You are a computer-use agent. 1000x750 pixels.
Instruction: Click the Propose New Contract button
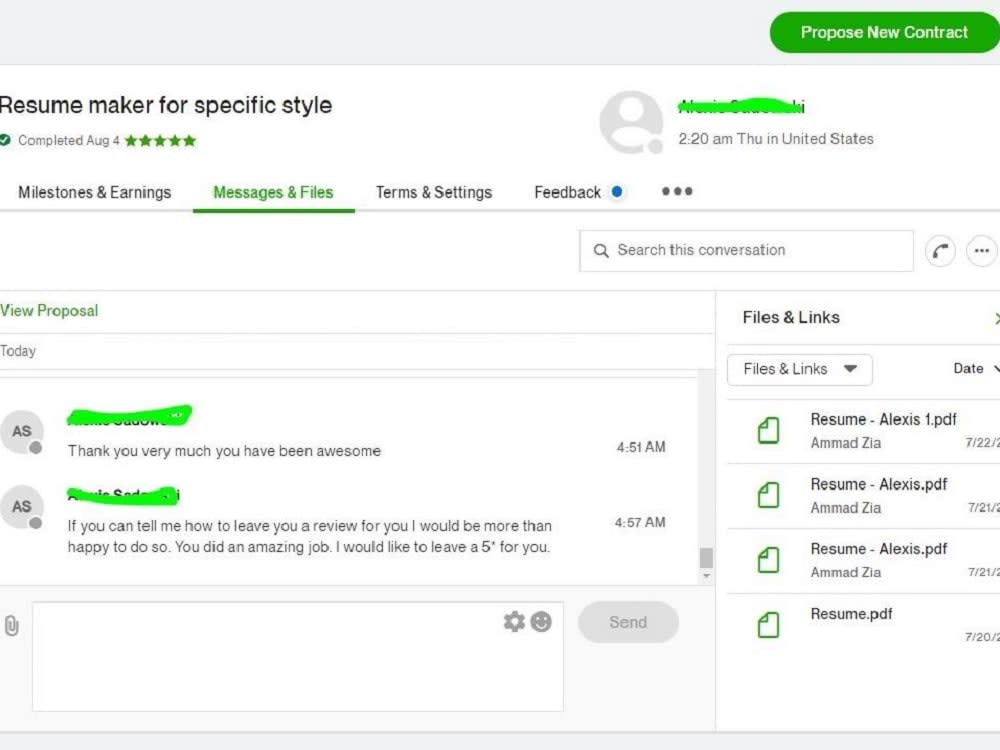tap(885, 33)
